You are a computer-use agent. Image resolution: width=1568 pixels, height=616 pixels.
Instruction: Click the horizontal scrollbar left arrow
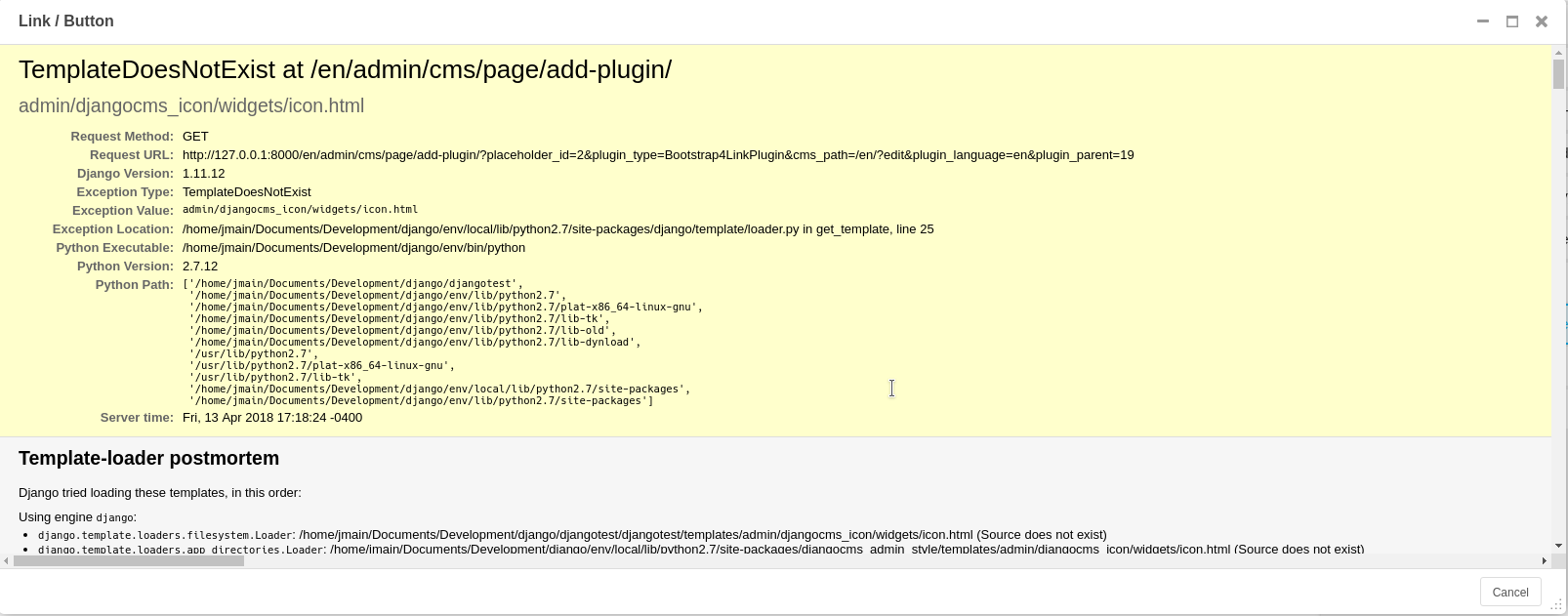coord(7,560)
